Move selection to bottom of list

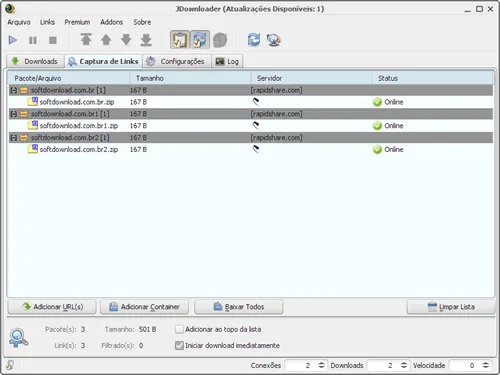coord(146,40)
